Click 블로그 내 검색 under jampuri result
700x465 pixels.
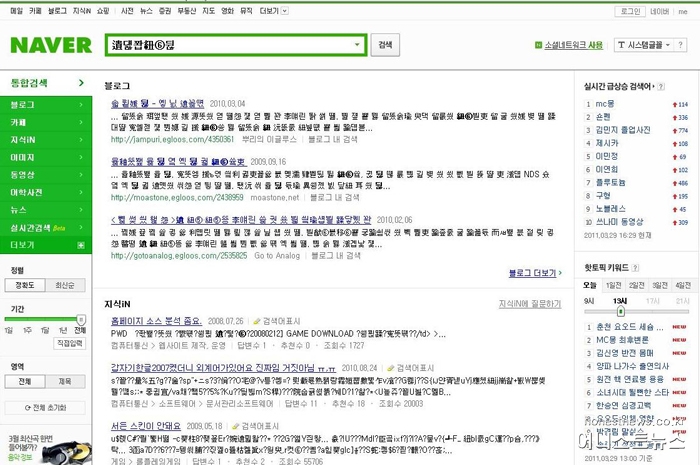pos(333,139)
